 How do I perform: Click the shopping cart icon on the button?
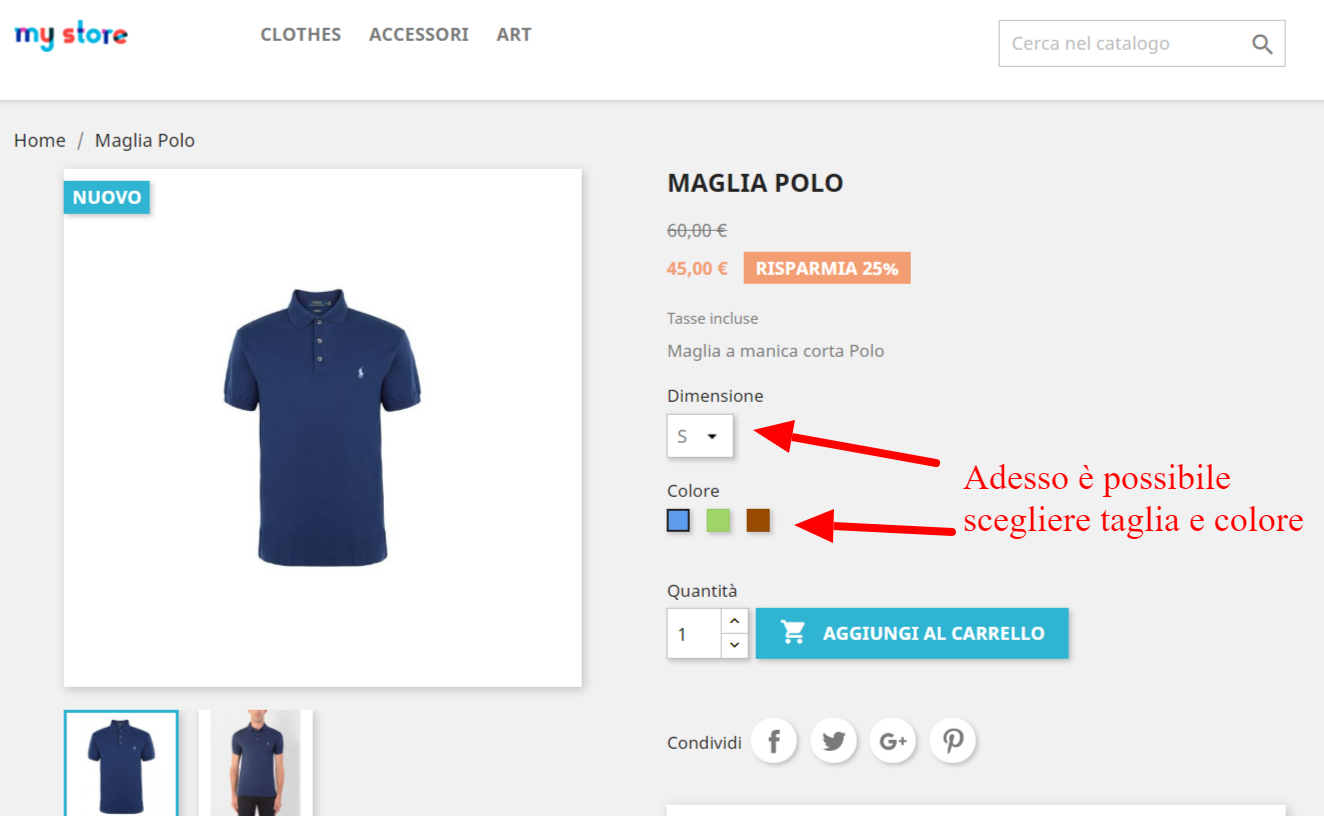(x=793, y=632)
